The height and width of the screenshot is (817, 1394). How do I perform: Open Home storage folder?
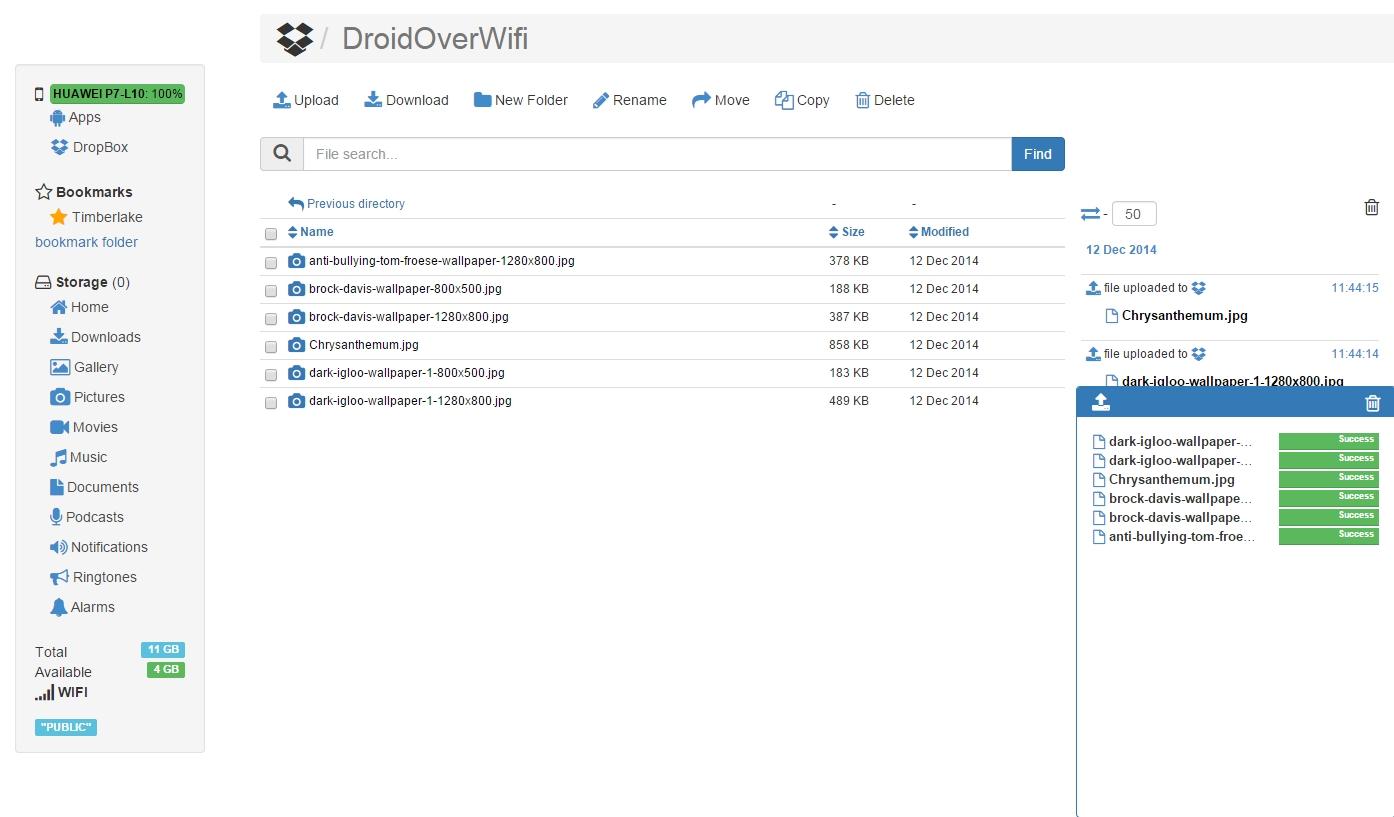point(79,307)
